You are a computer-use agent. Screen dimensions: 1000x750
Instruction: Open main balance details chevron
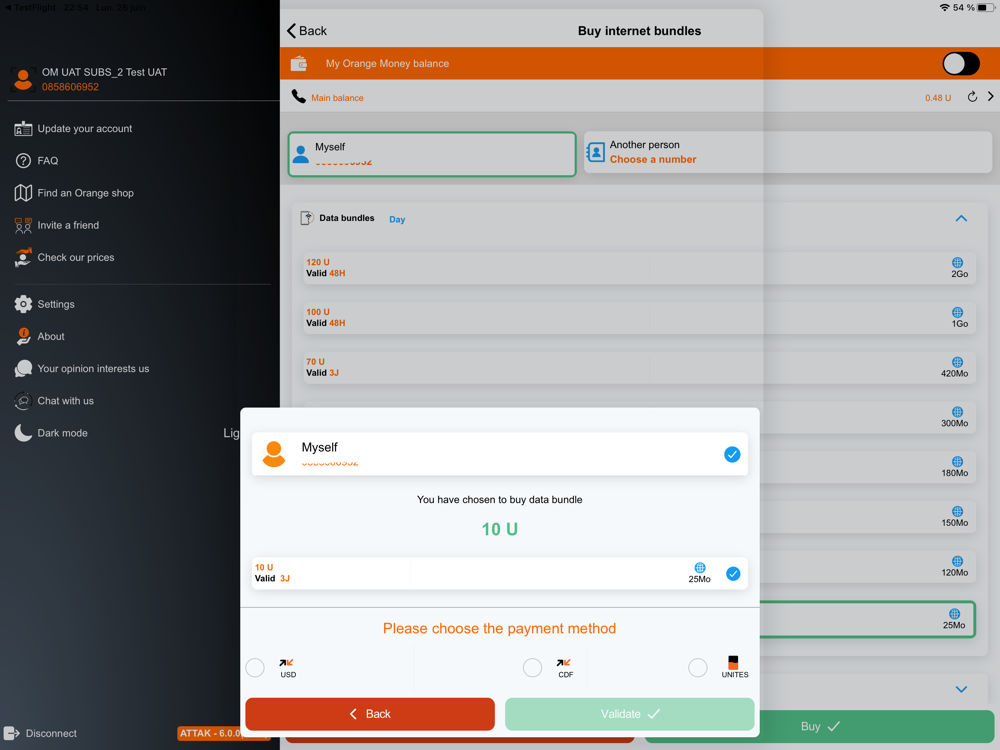(x=990, y=96)
